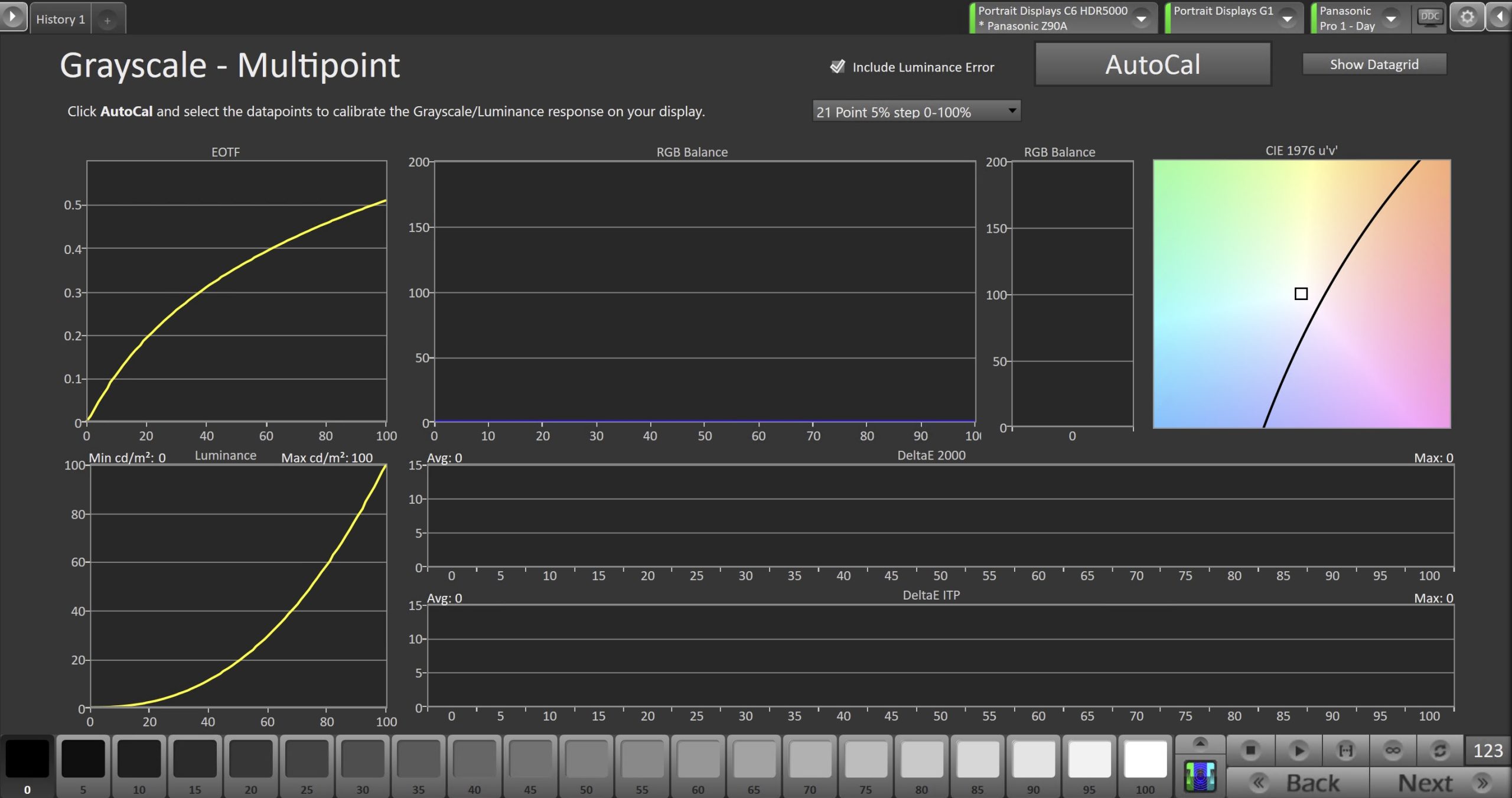This screenshot has width=1512, height=798.
Task: Open the 21 Point 5% step dropdown
Action: [916, 112]
